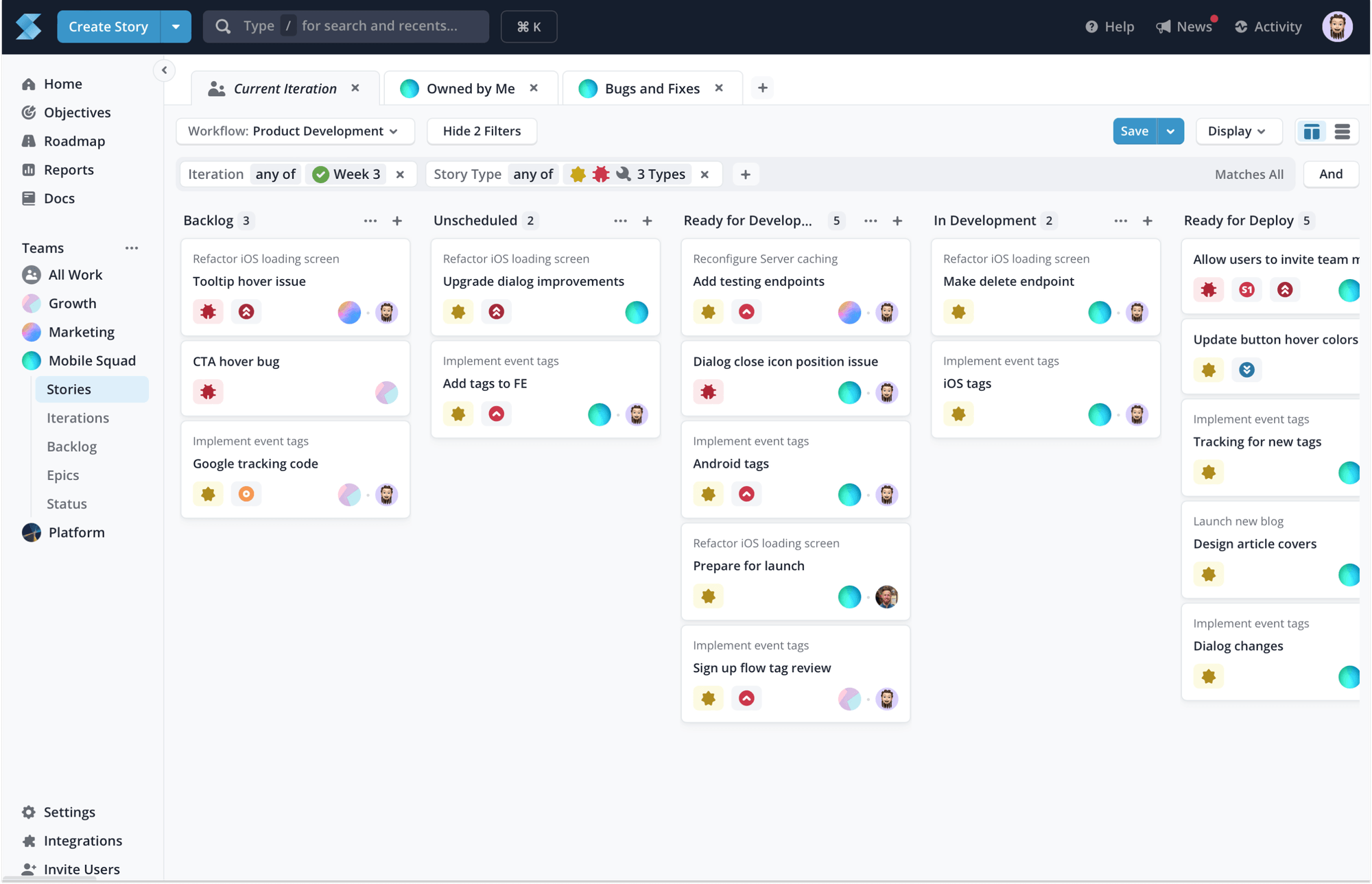
Task: Click the Save button
Action: pos(1134,131)
